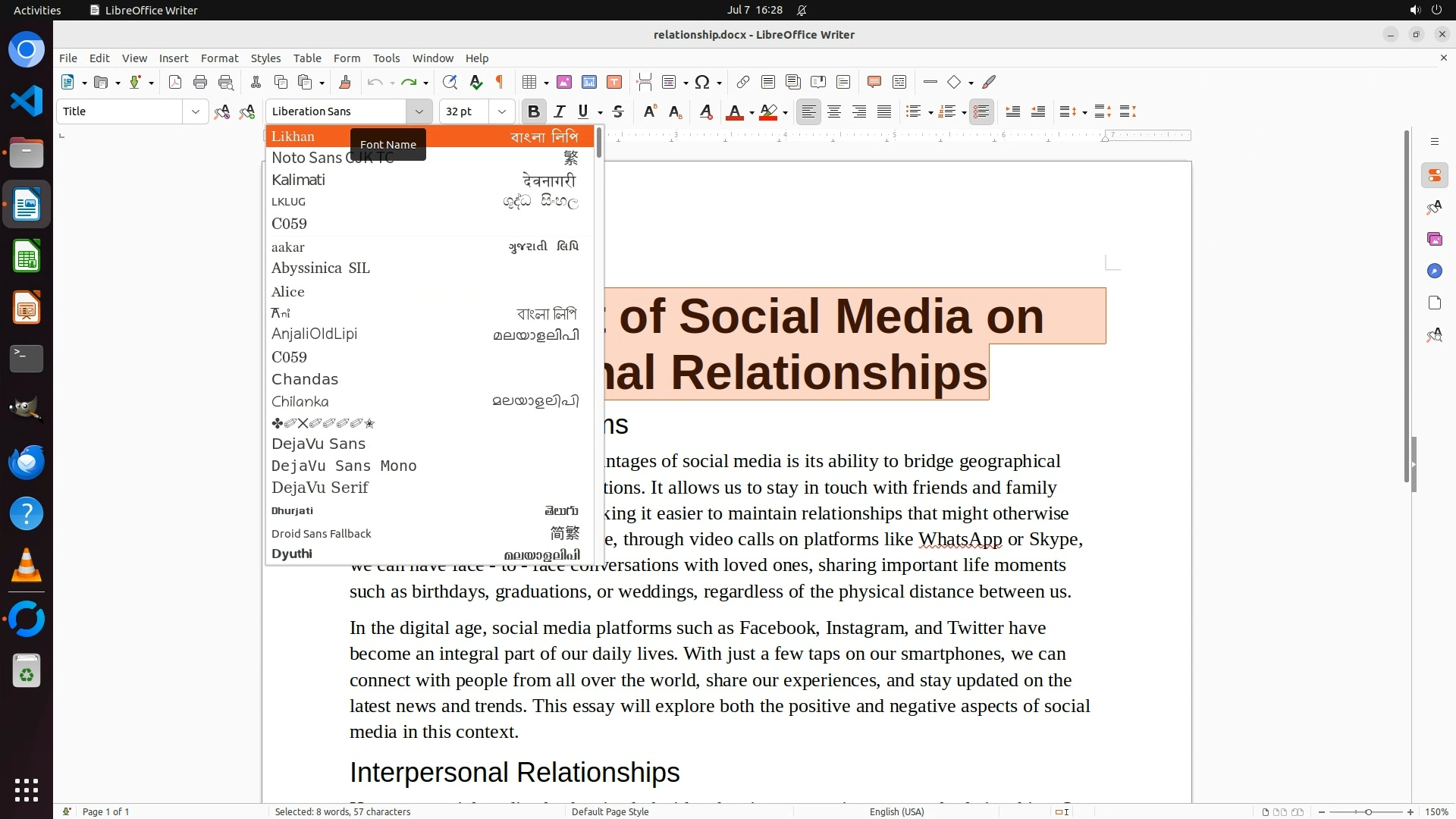
Task: Open sidebar Navigator compass icon
Action: click(1434, 271)
